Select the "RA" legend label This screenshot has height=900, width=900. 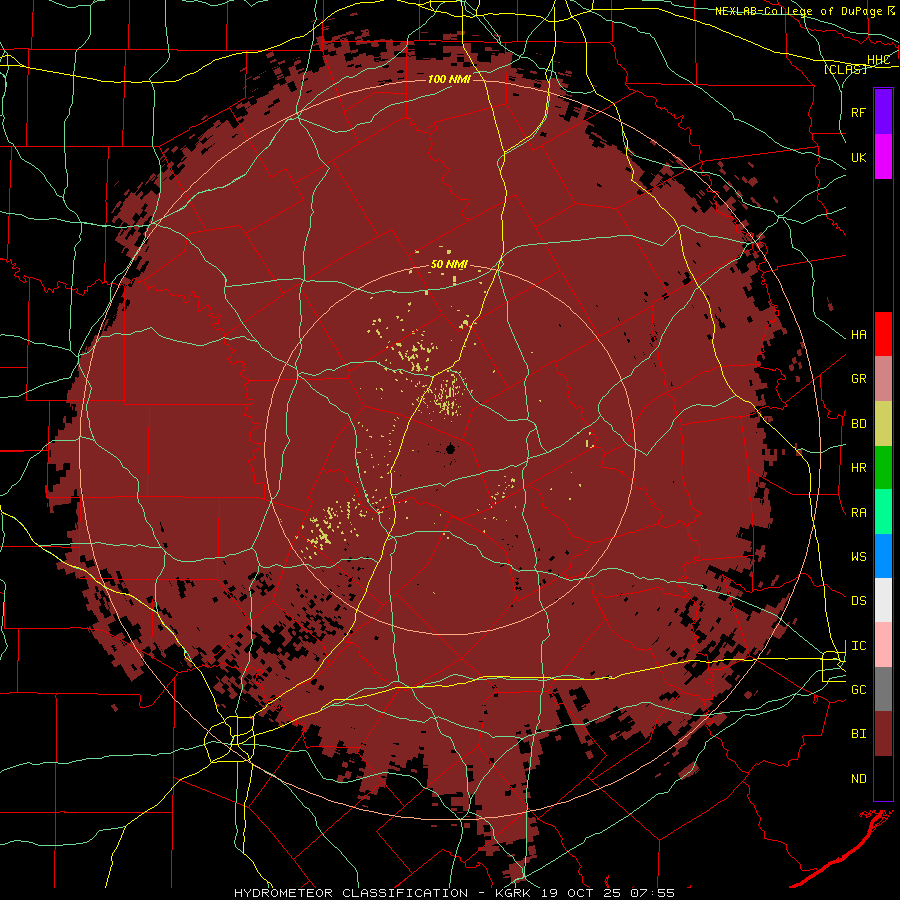pyautogui.click(x=858, y=513)
